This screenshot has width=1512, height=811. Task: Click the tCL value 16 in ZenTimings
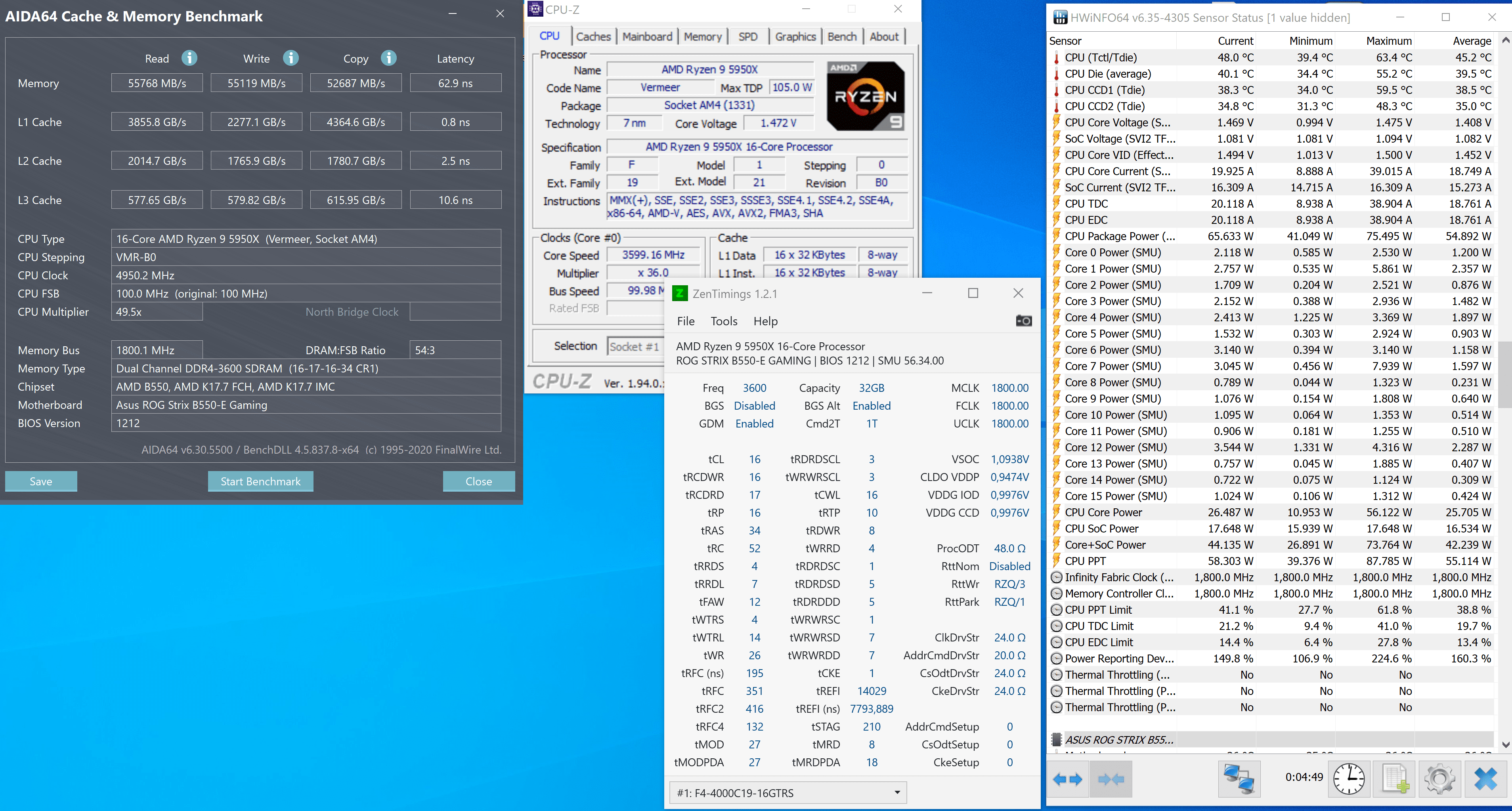tap(754, 459)
